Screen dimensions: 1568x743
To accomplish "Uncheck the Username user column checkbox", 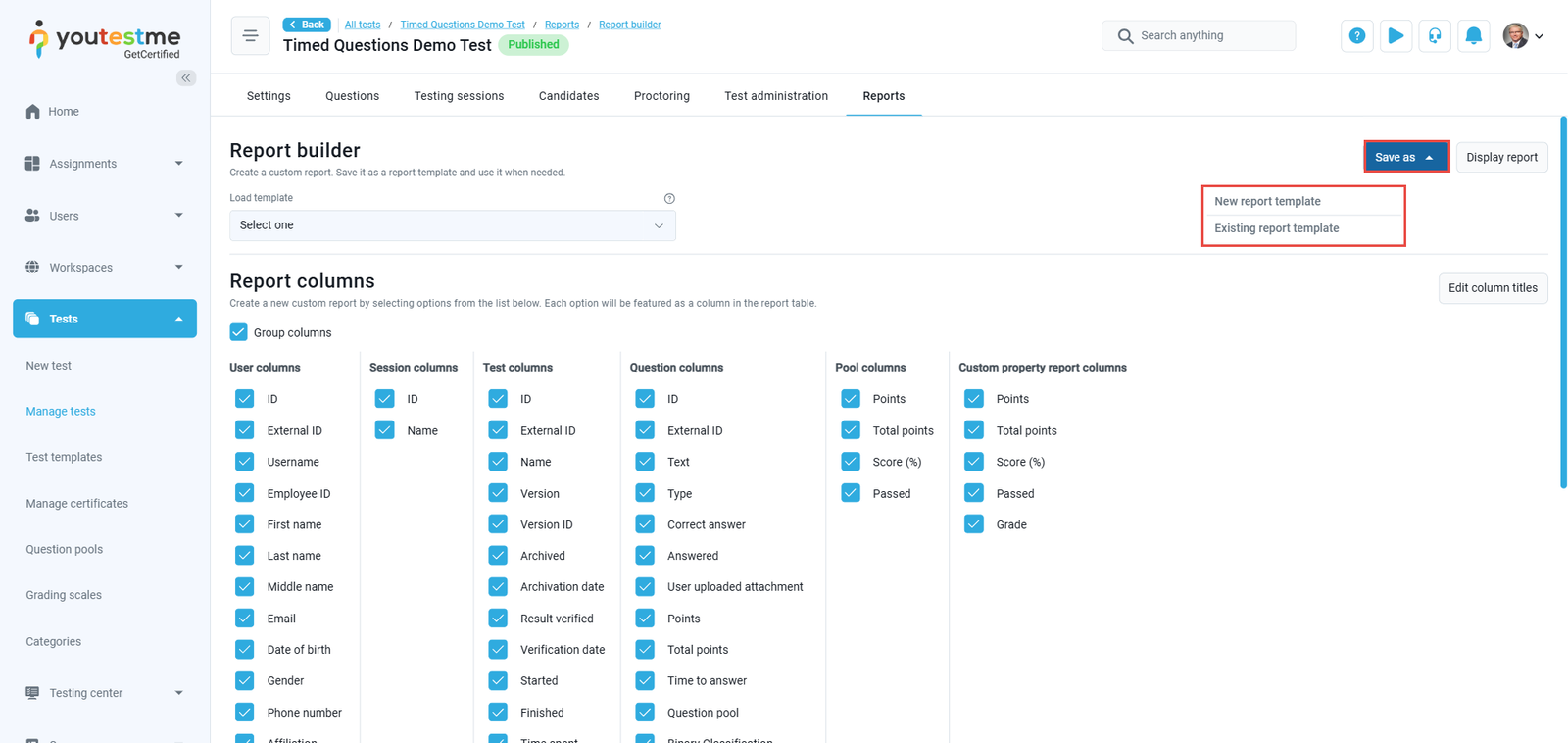I will [245, 462].
